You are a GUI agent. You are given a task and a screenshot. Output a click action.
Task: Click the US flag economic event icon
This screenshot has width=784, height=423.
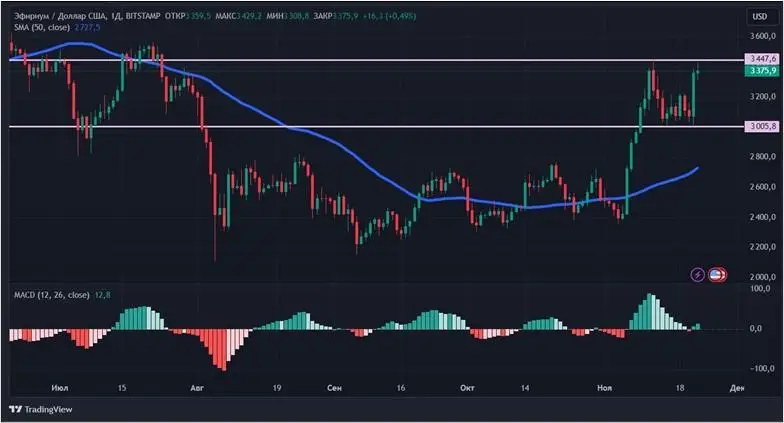pos(716,274)
